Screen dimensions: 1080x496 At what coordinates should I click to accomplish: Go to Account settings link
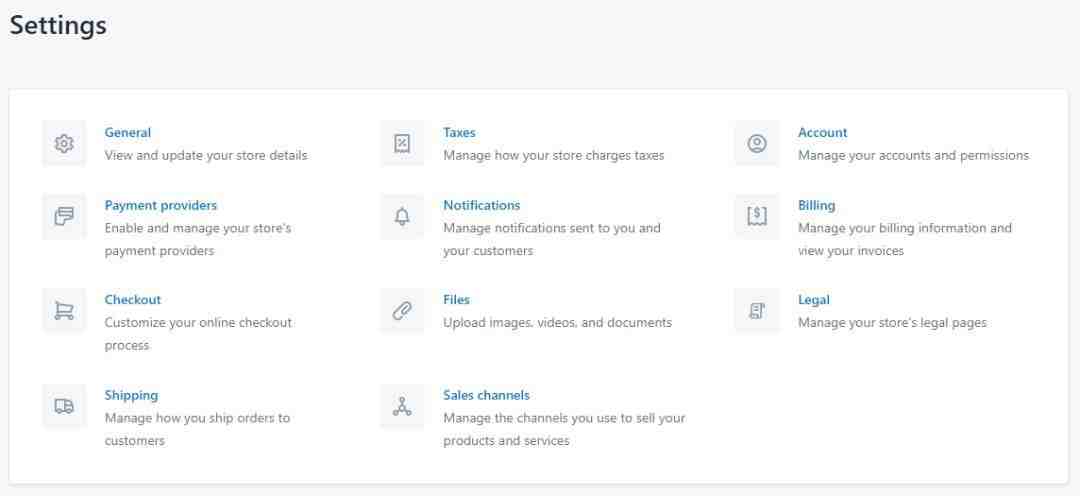click(822, 132)
